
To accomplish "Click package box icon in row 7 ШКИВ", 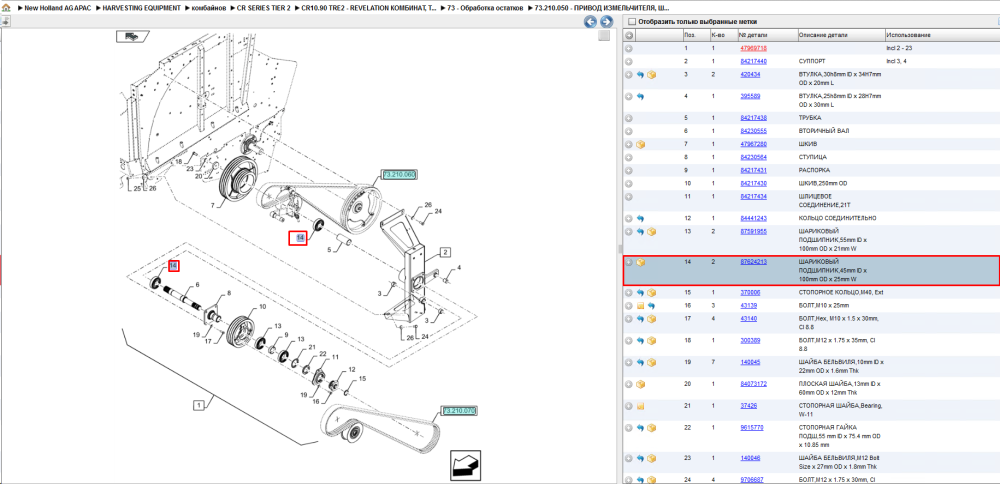I will coord(641,144).
